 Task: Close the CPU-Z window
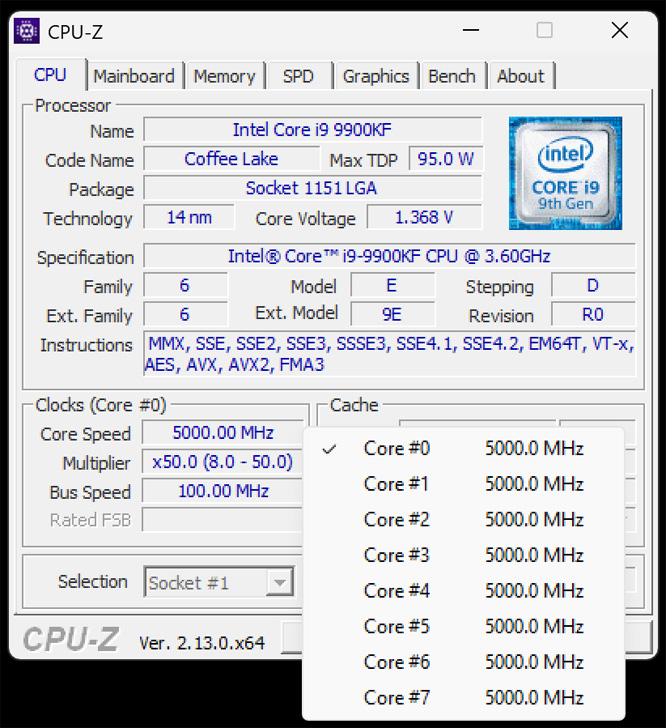[x=619, y=31]
